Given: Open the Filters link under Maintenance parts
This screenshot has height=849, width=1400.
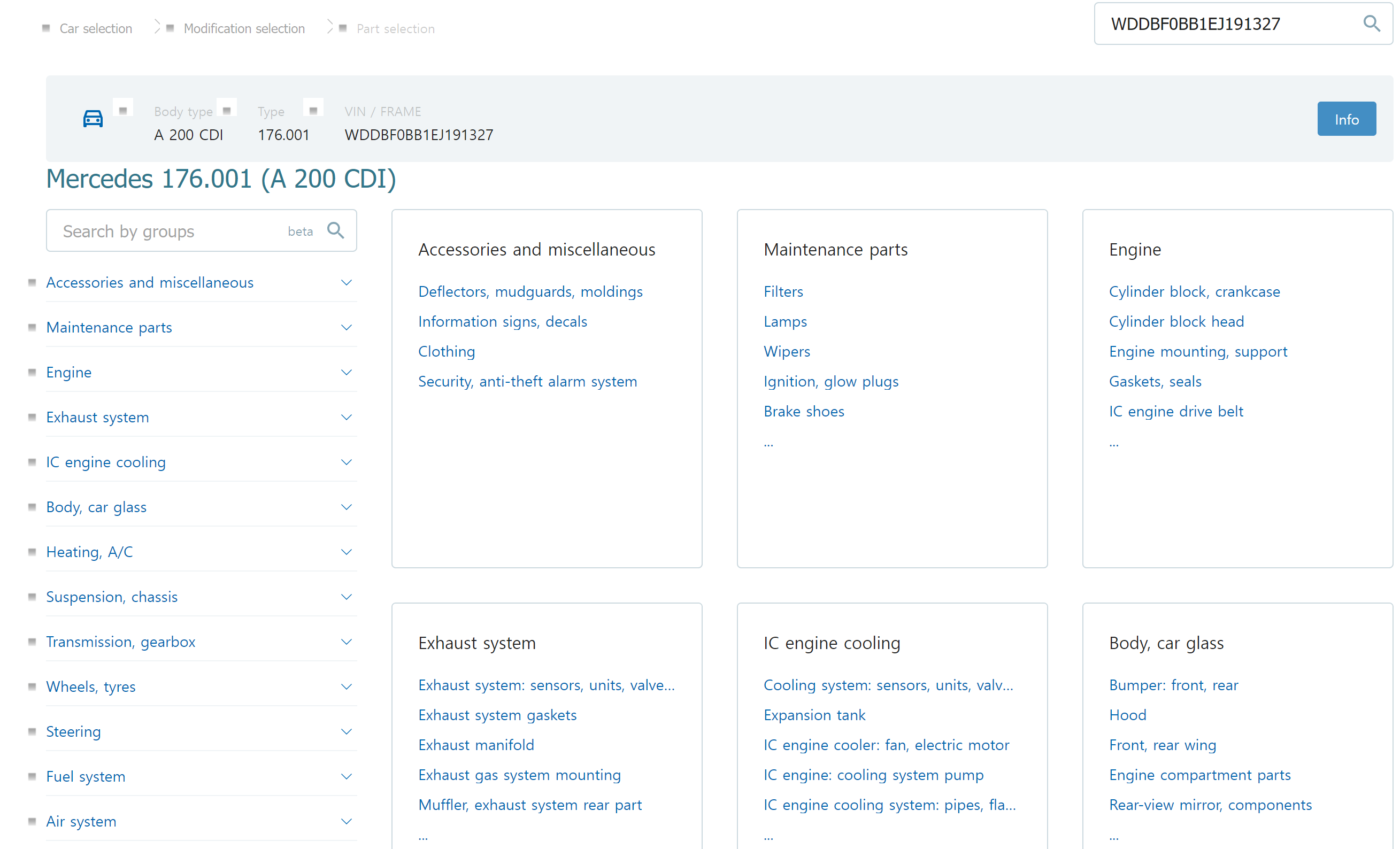Looking at the screenshot, I should click(783, 291).
